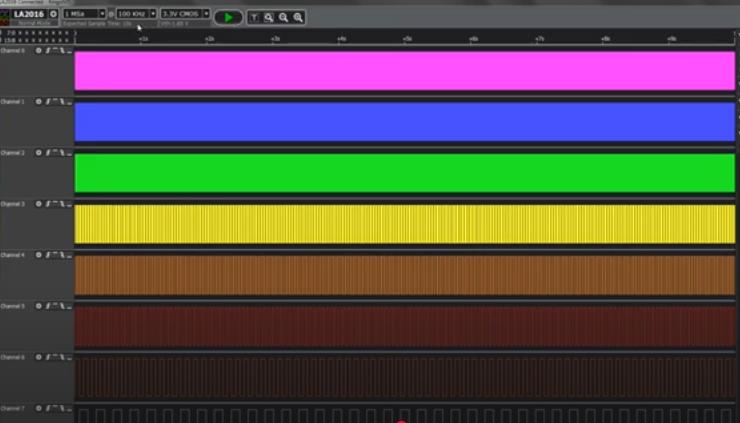Set high-level trigger on Channel 0
Viewport: 740px width, 423px height.
point(55,51)
